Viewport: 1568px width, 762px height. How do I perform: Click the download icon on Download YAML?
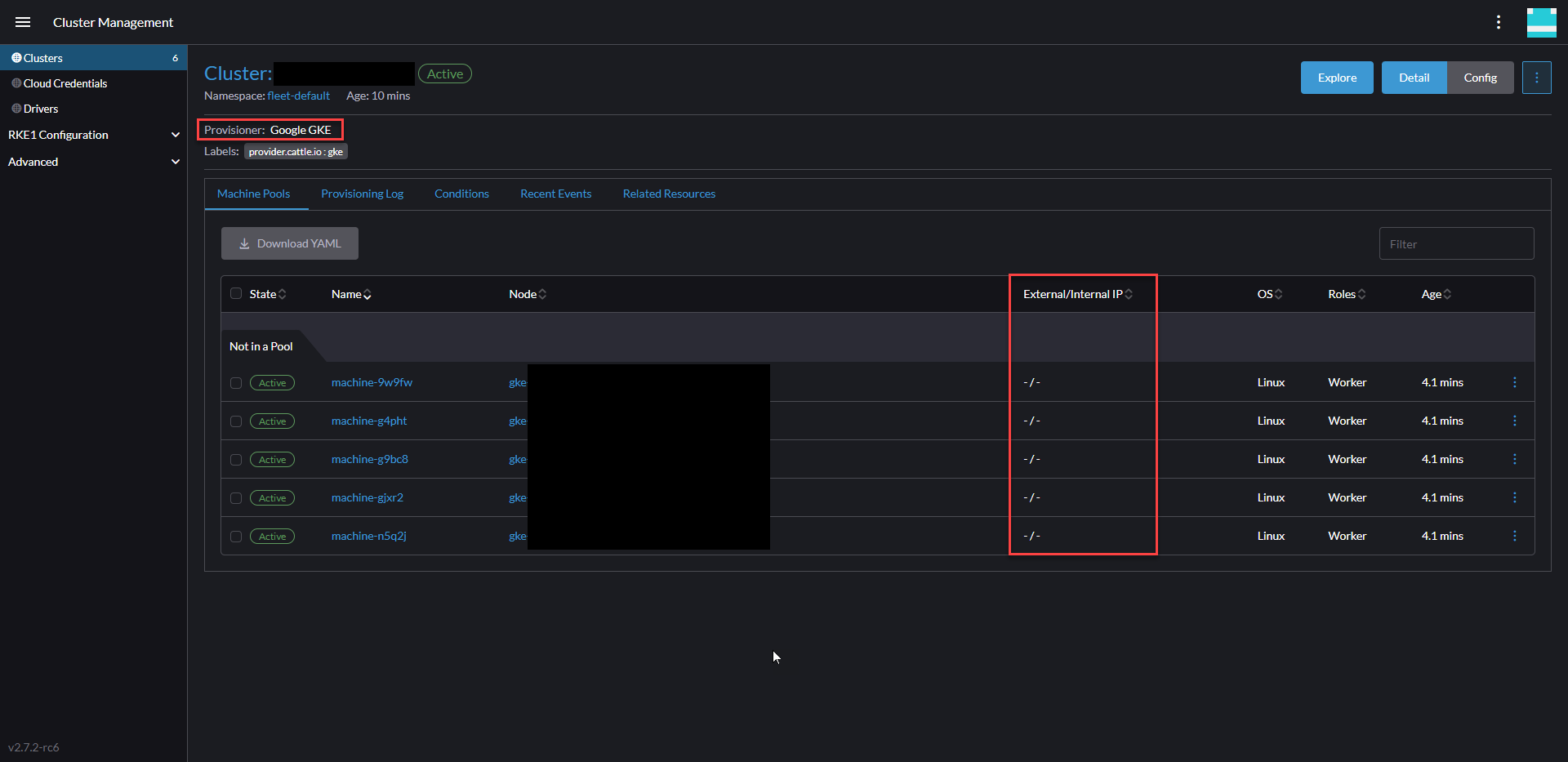click(244, 243)
